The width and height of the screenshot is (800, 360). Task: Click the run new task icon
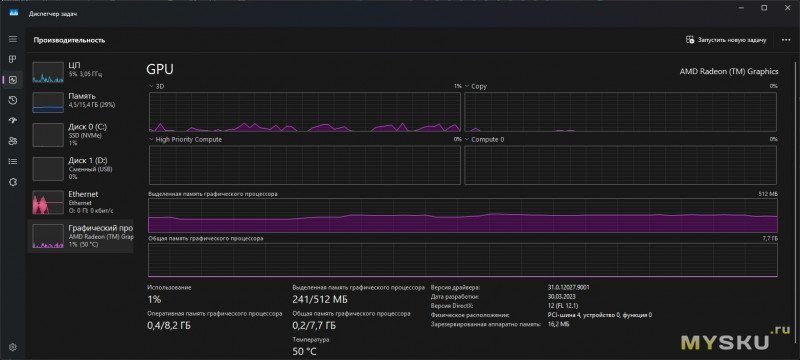point(690,40)
